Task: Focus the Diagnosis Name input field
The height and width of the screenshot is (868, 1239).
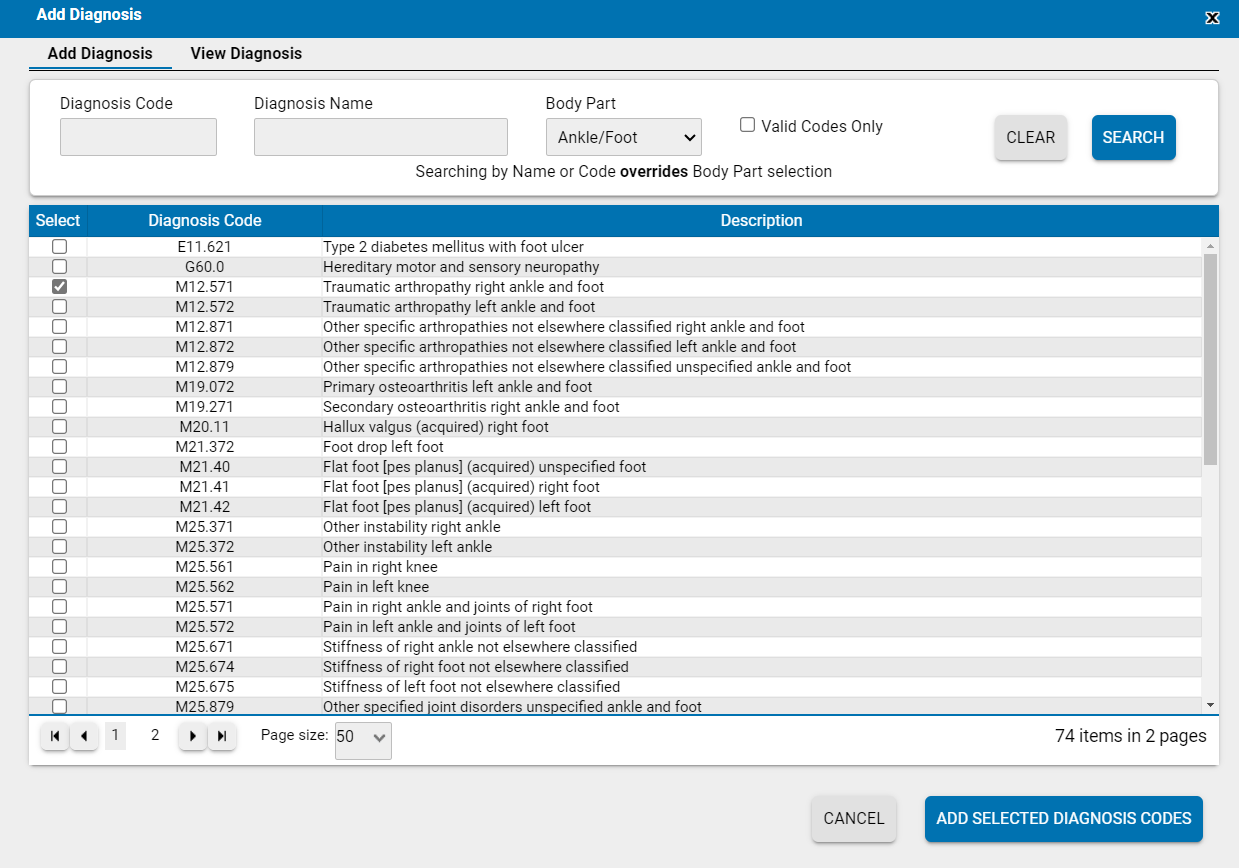Action: 380,137
